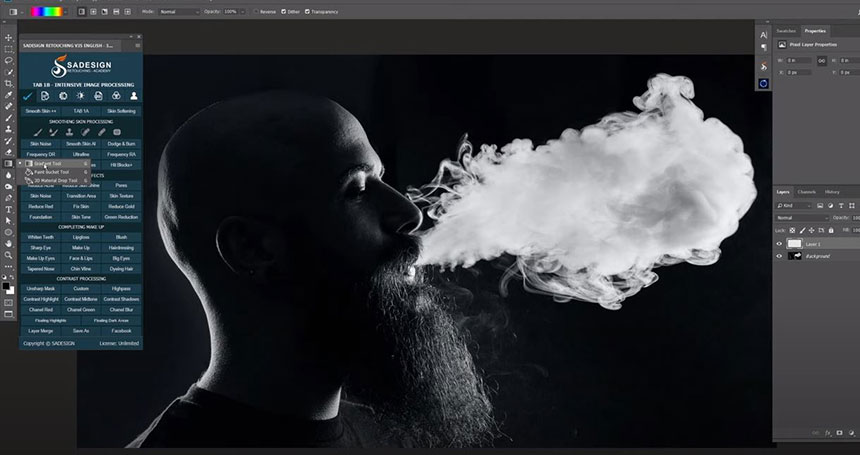This screenshot has width=860, height=455.
Task: Click the Whiten Teeth button
Action: (x=41, y=237)
